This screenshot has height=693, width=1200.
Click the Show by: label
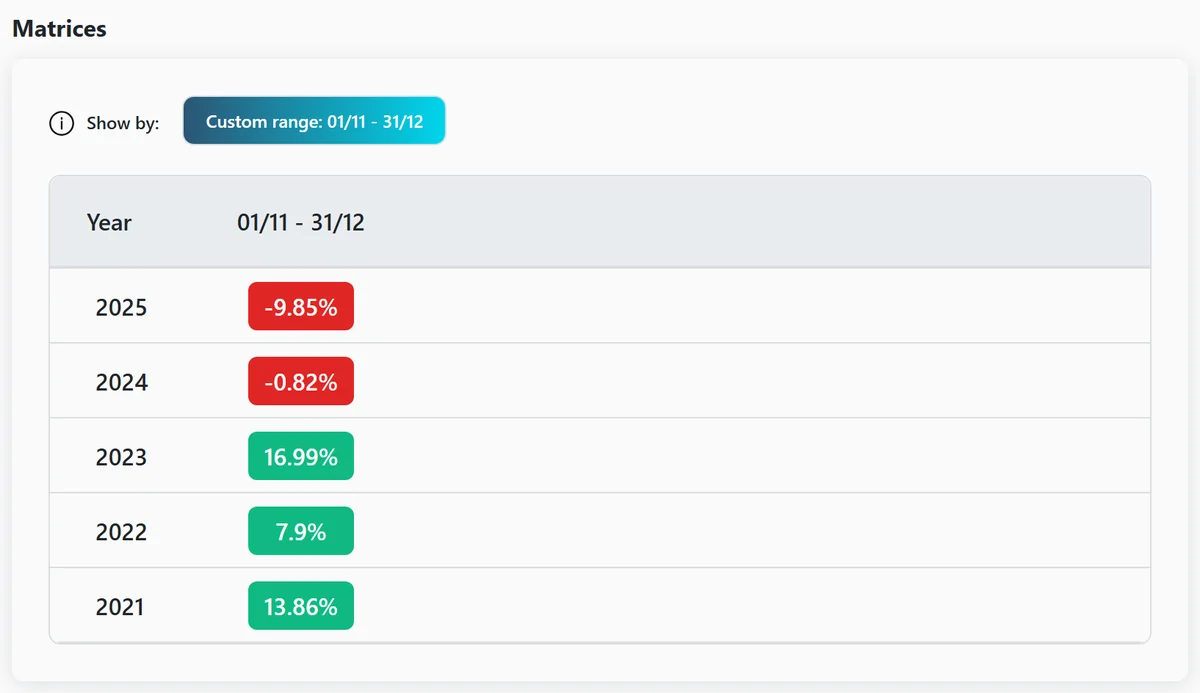click(123, 124)
